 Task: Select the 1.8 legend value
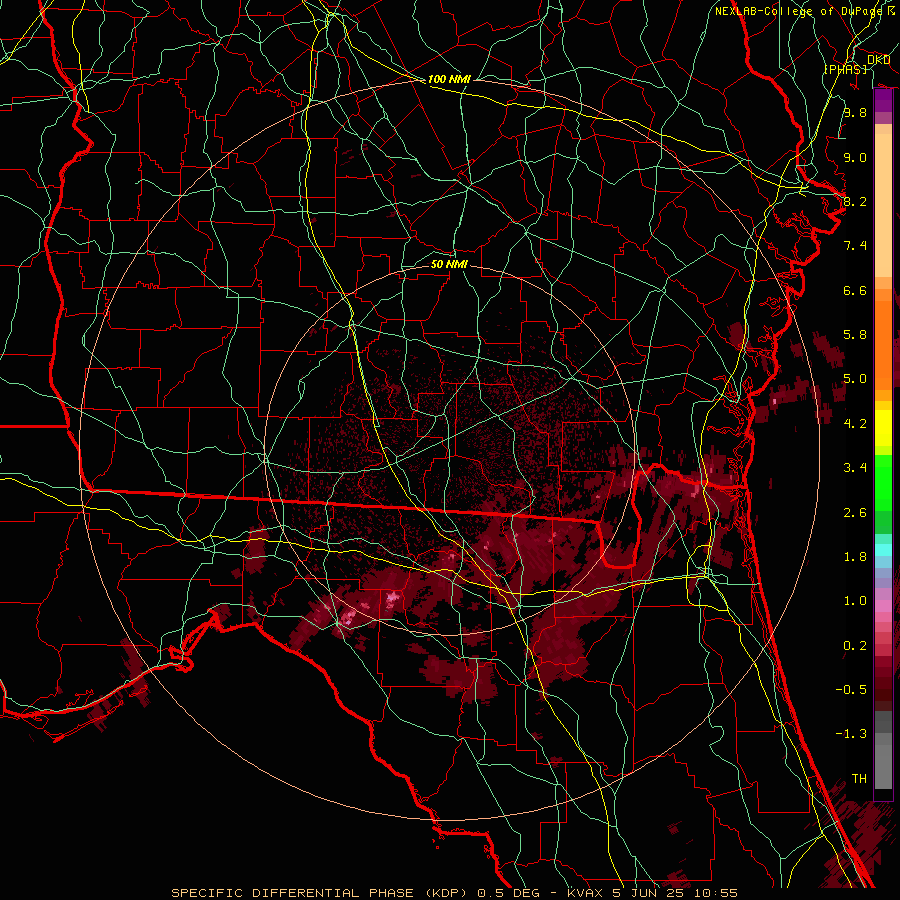point(855,557)
